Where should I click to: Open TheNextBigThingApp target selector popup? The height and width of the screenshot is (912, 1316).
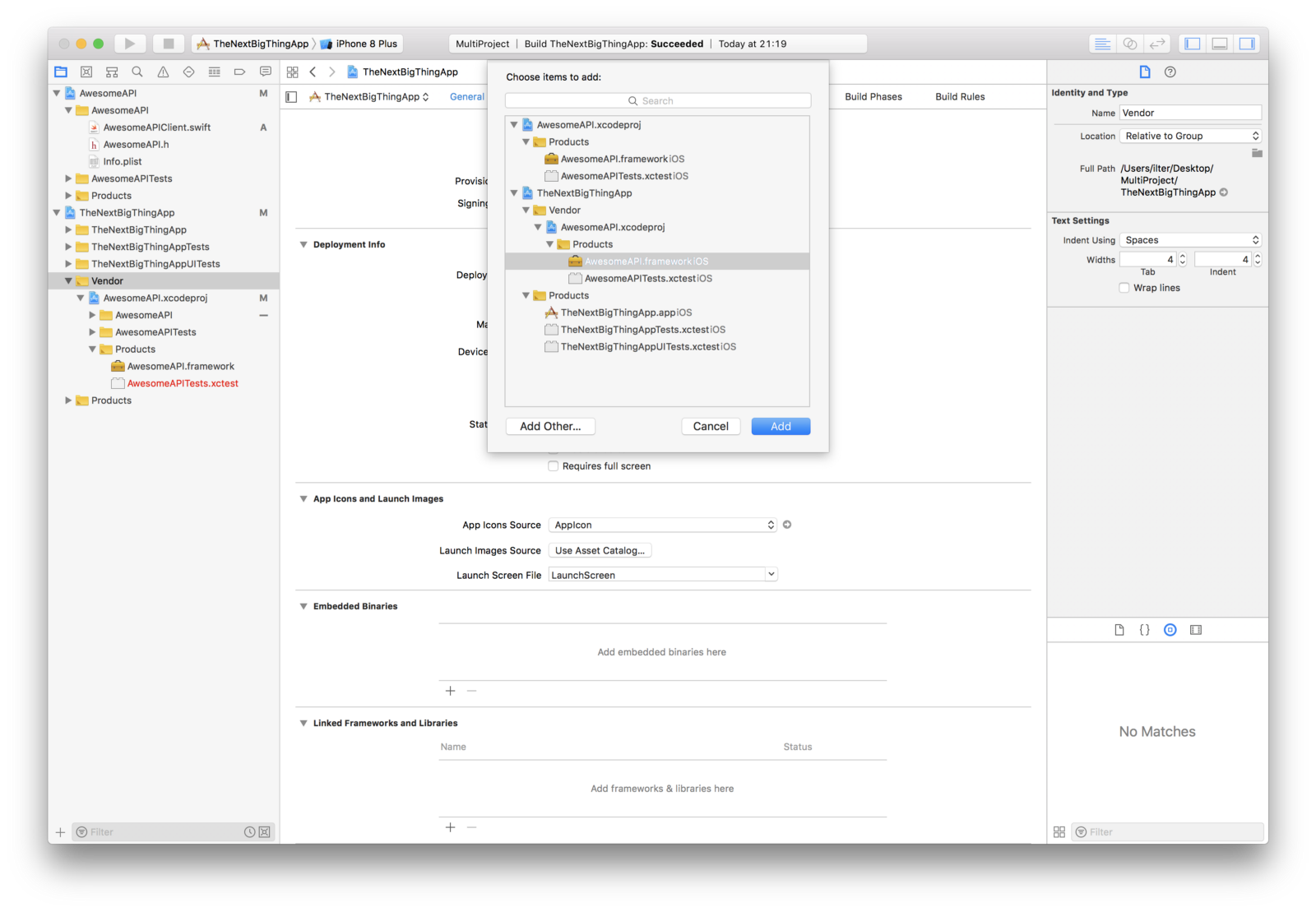(369, 97)
